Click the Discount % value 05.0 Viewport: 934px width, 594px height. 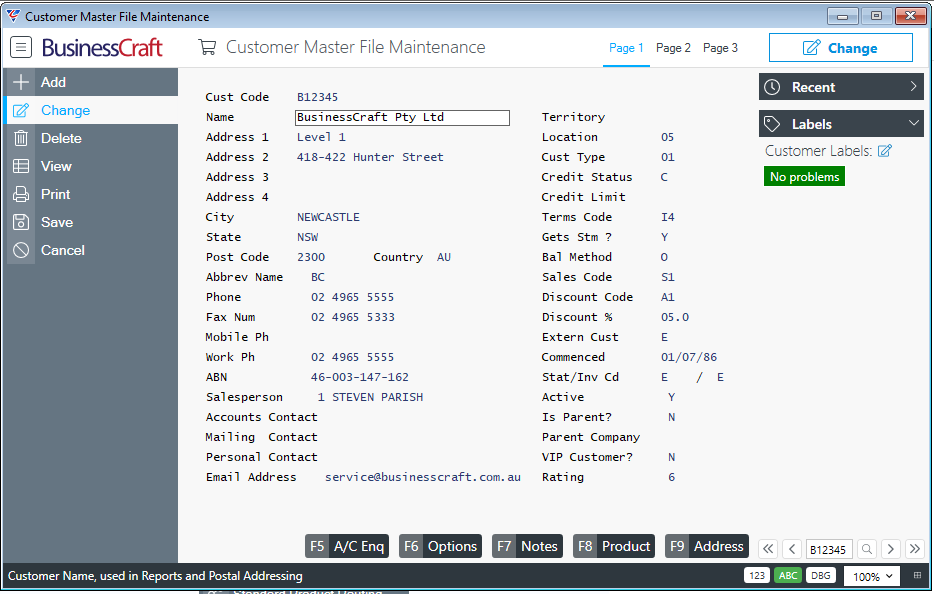click(x=675, y=317)
